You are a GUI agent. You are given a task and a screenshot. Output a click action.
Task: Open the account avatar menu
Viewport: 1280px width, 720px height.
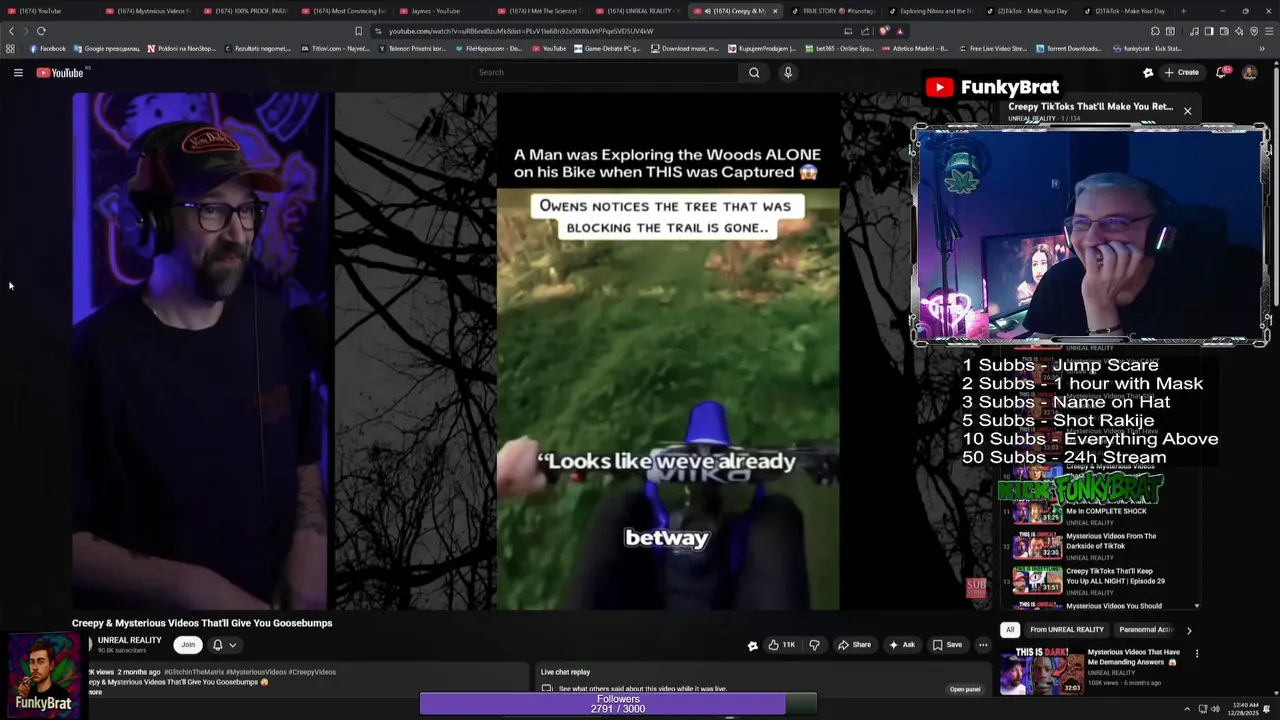coord(1249,72)
